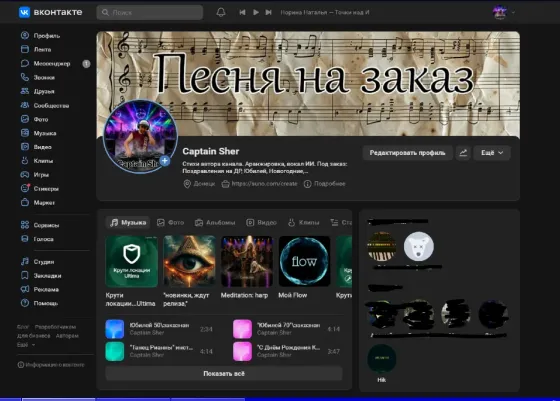This screenshot has width=560, height=401.
Task: Click Показать всё button
Action: point(224,374)
